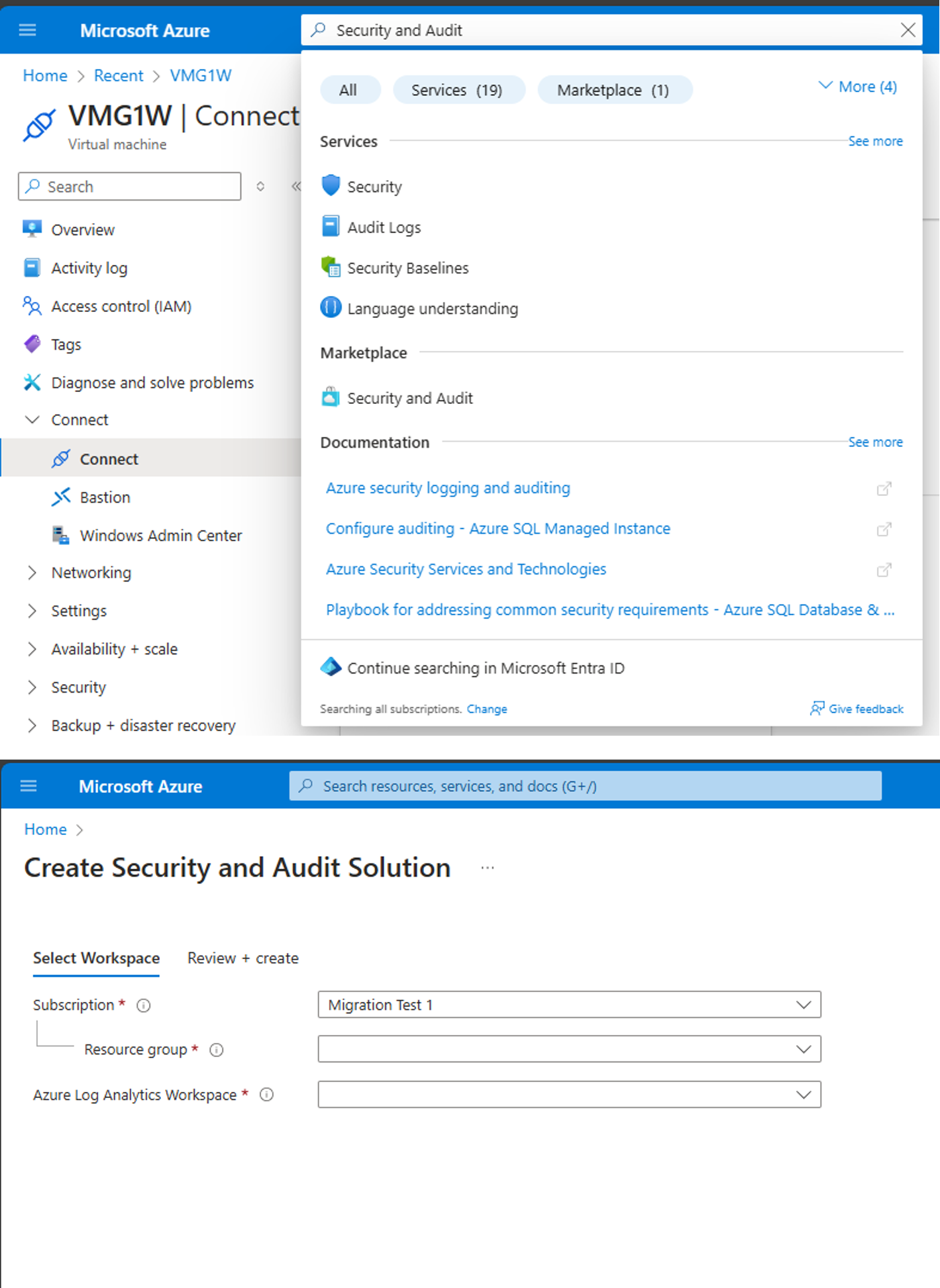Open the Subscription dropdown Migration Test 1

point(569,1005)
